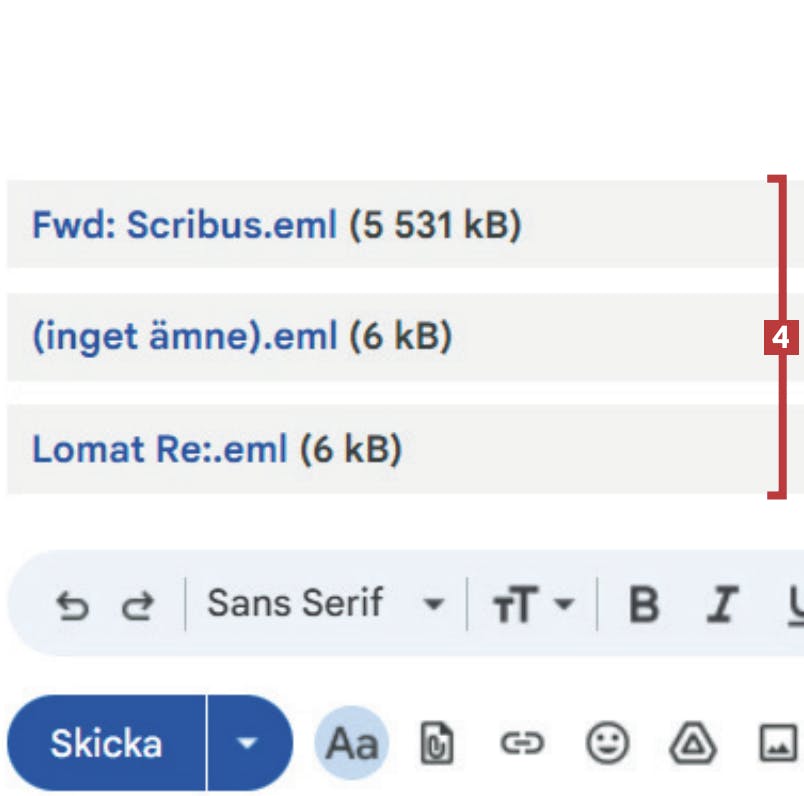Open the Fwd: Scribus.eml attachment

[x=184, y=225]
